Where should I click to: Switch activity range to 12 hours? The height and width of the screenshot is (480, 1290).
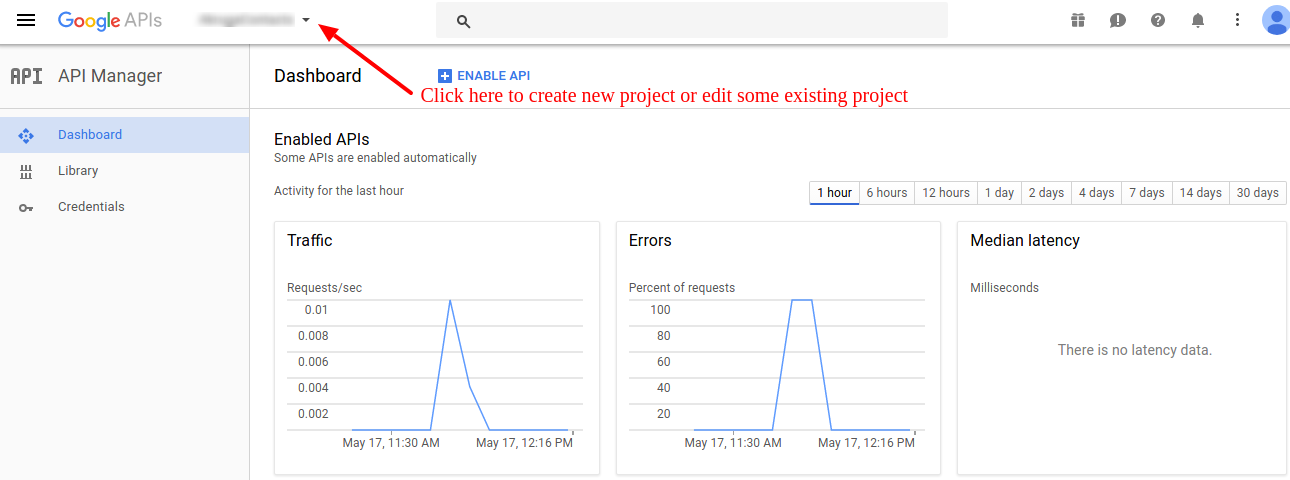point(945,193)
